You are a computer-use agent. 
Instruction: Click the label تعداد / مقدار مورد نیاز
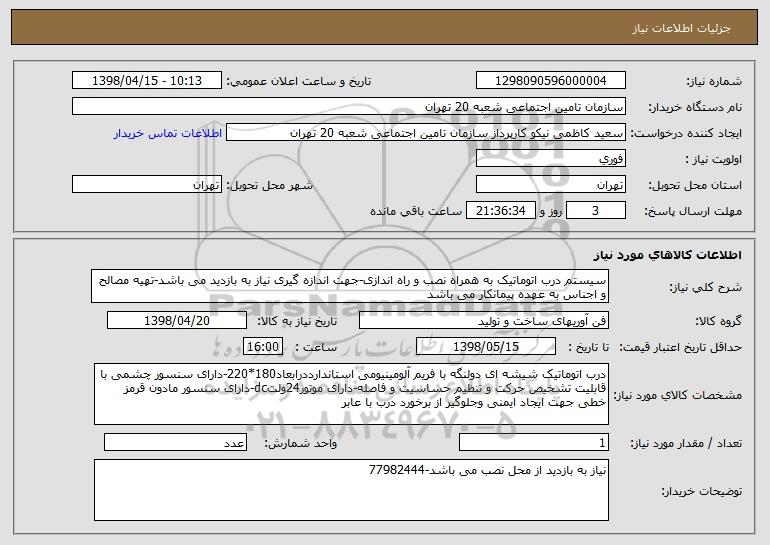[686, 443]
